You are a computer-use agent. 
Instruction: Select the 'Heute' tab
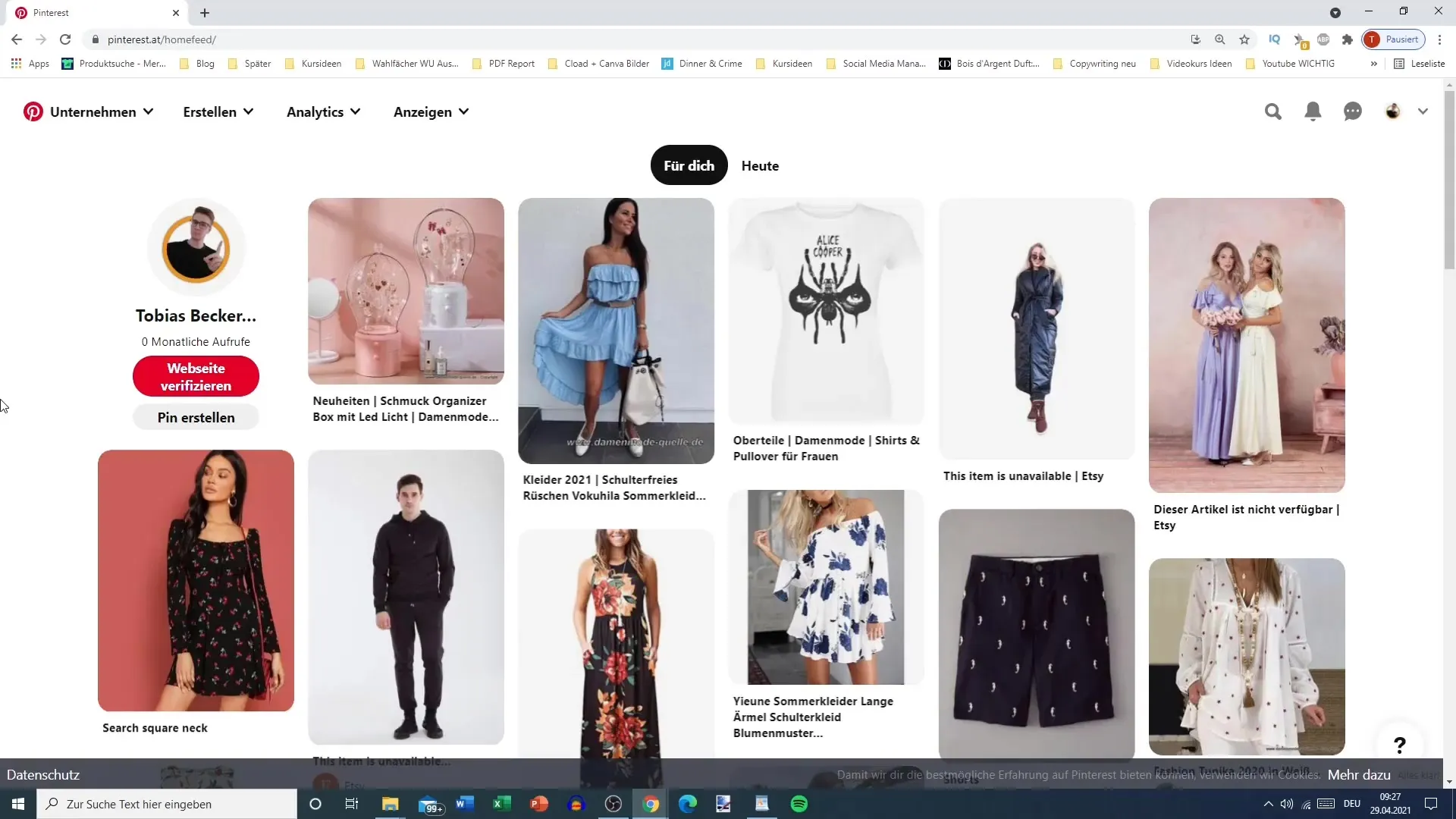(760, 165)
